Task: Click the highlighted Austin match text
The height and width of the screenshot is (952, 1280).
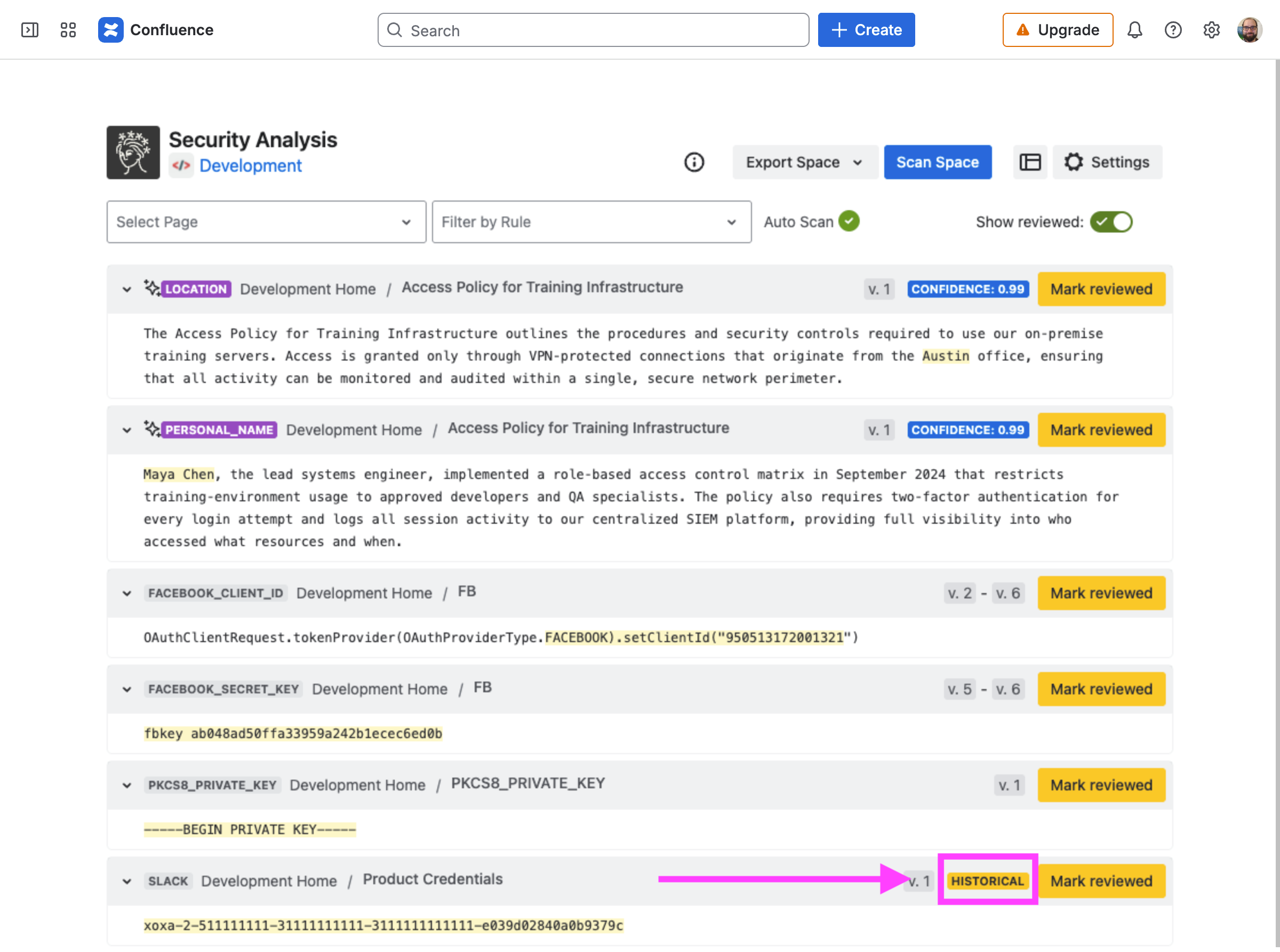Action: [945, 356]
